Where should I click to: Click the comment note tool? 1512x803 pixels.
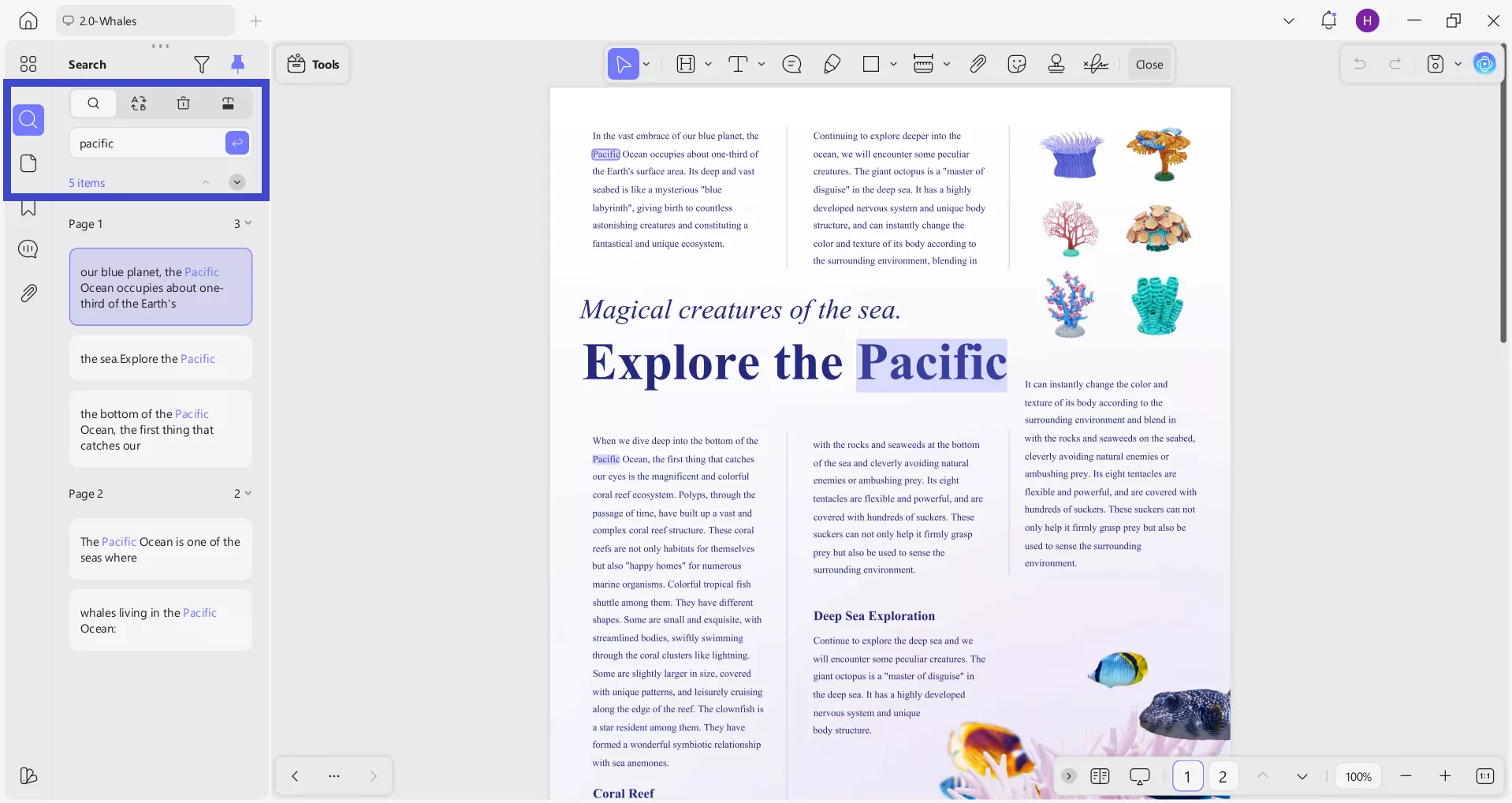pyautogui.click(x=791, y=65)
